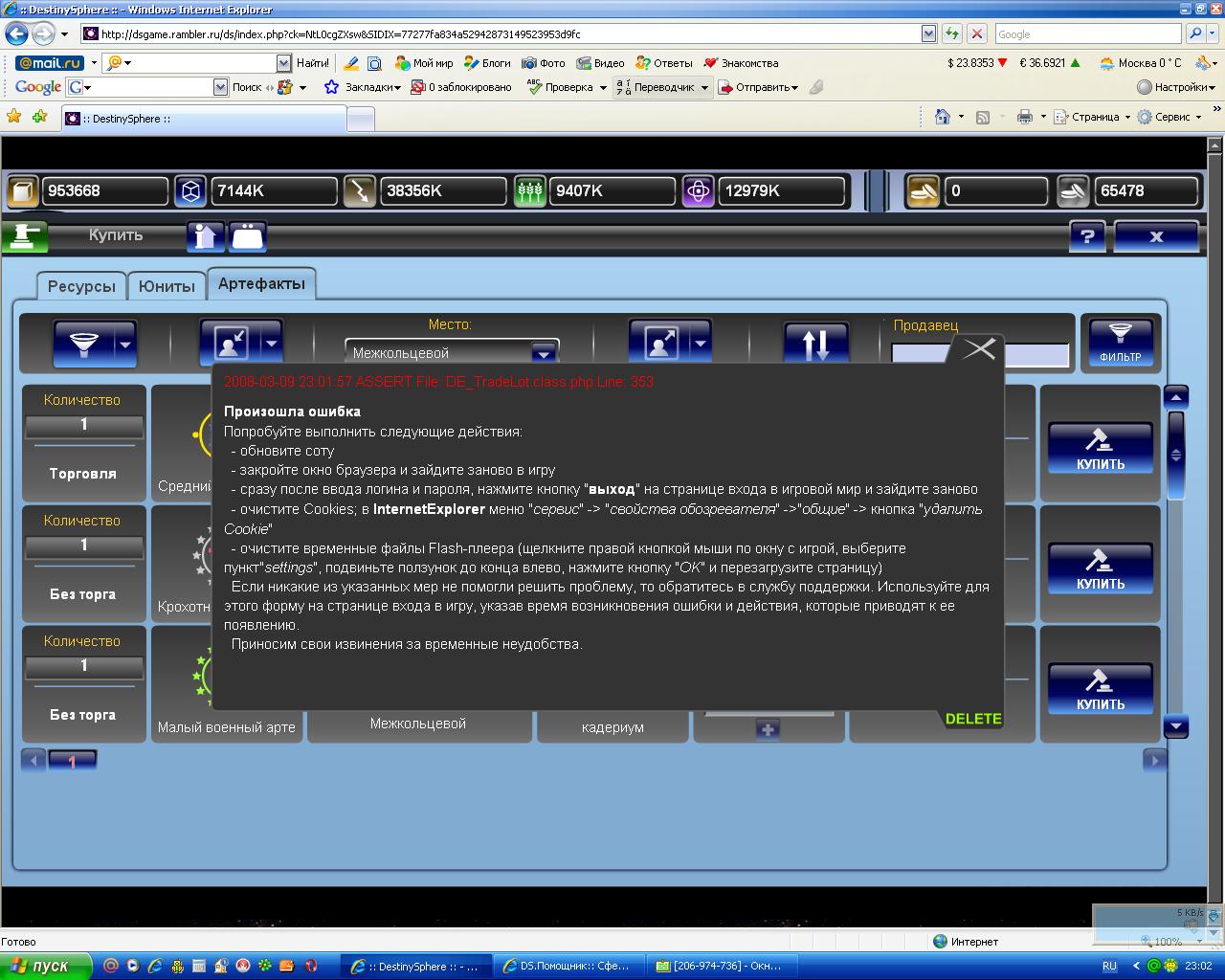The image size is (1225, 980).
Task: Switch to the Юниты tab
Action: (x=167, y=286)
